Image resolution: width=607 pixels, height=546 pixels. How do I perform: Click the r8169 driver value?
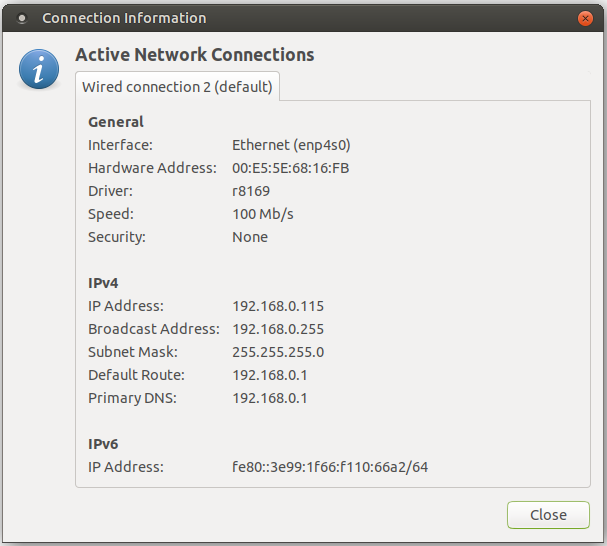251,191
